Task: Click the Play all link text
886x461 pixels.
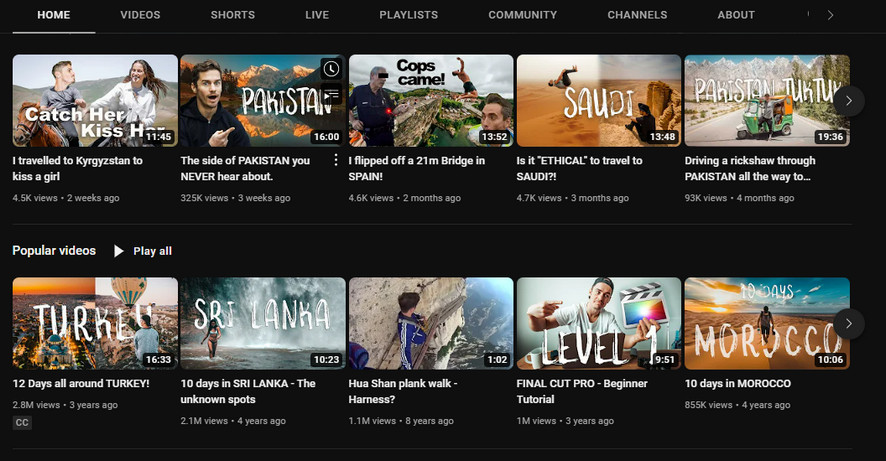Action: [153, 251]
